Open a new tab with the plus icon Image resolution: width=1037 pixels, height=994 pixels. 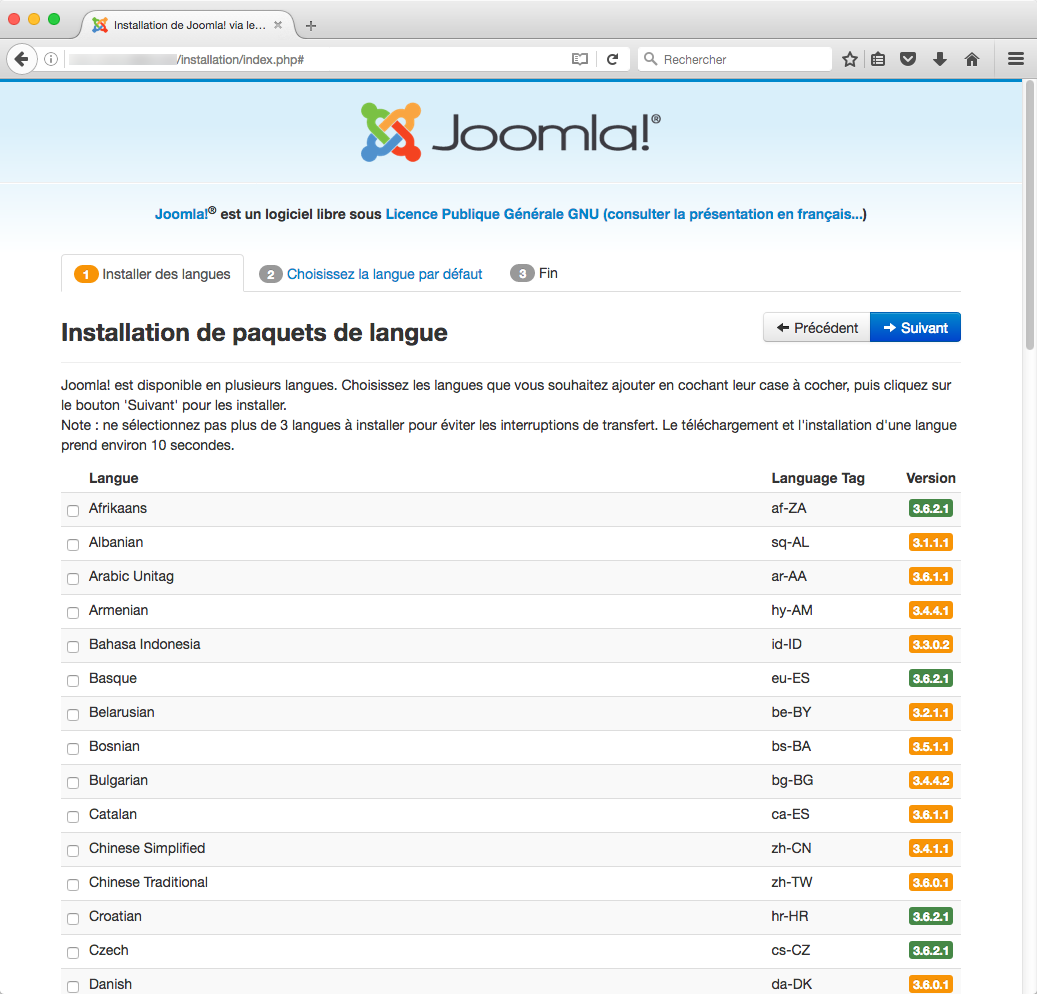[311, 26]
